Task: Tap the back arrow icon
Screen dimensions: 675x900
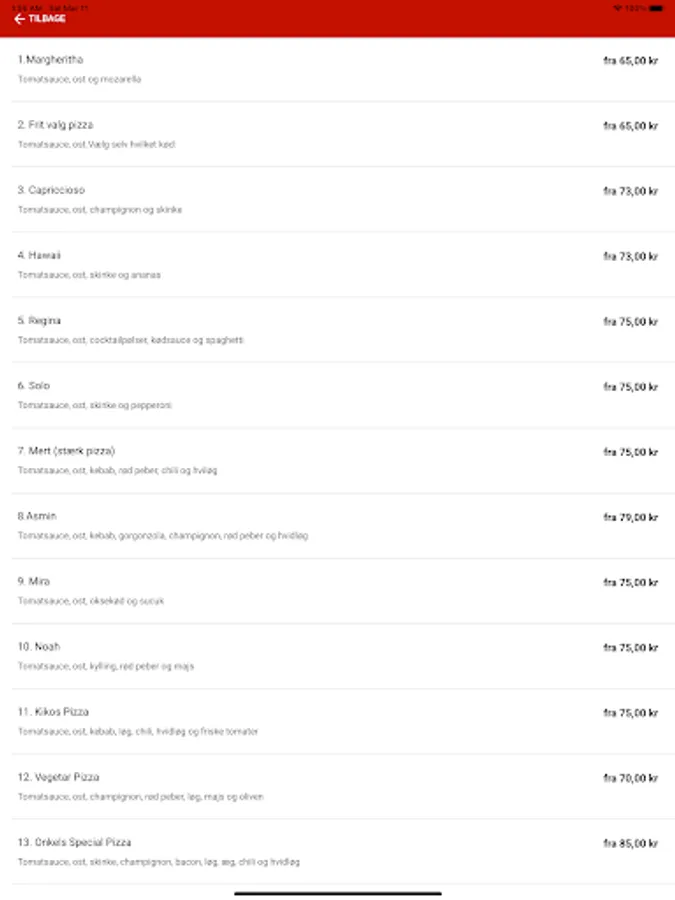Action: click(x=19, y=19)
